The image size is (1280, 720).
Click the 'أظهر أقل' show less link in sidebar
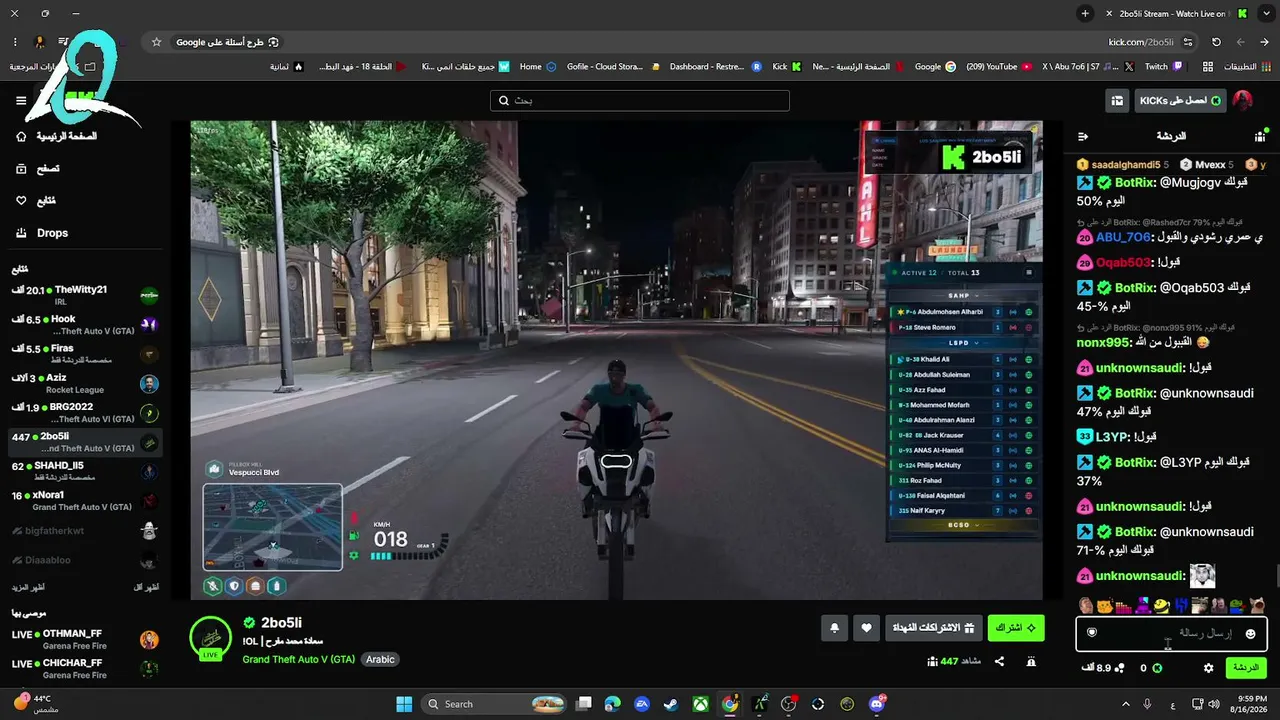pos(146,587)
